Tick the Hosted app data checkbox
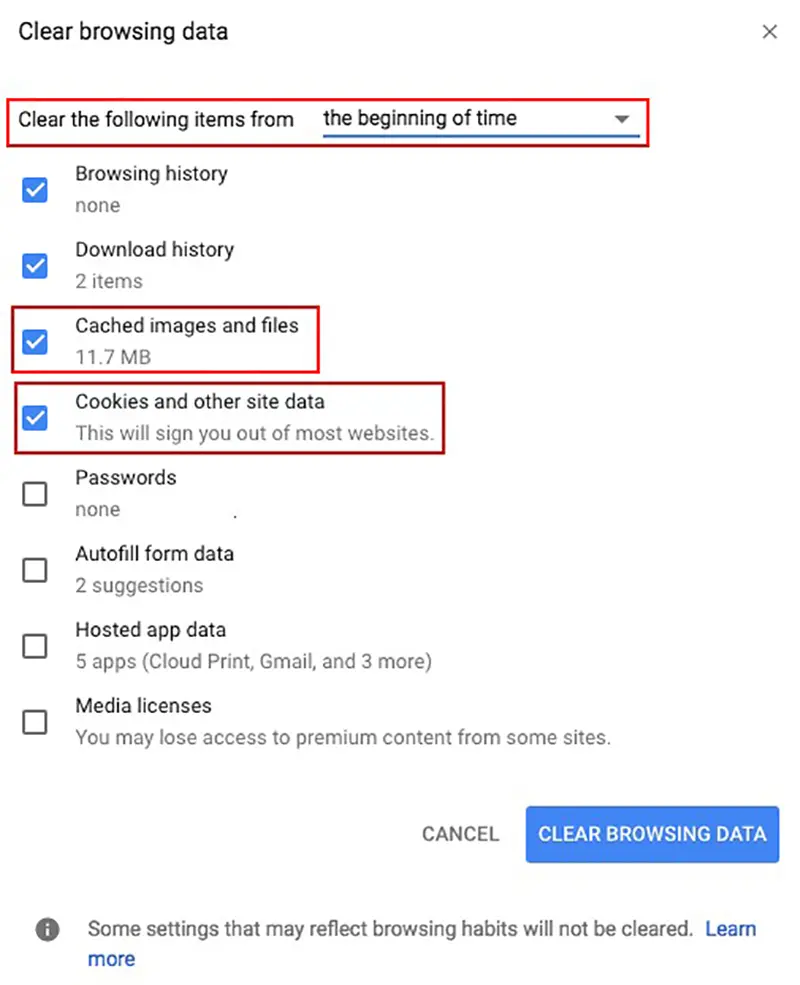This screenshot has width=800, height=985. tap(35, 645)
